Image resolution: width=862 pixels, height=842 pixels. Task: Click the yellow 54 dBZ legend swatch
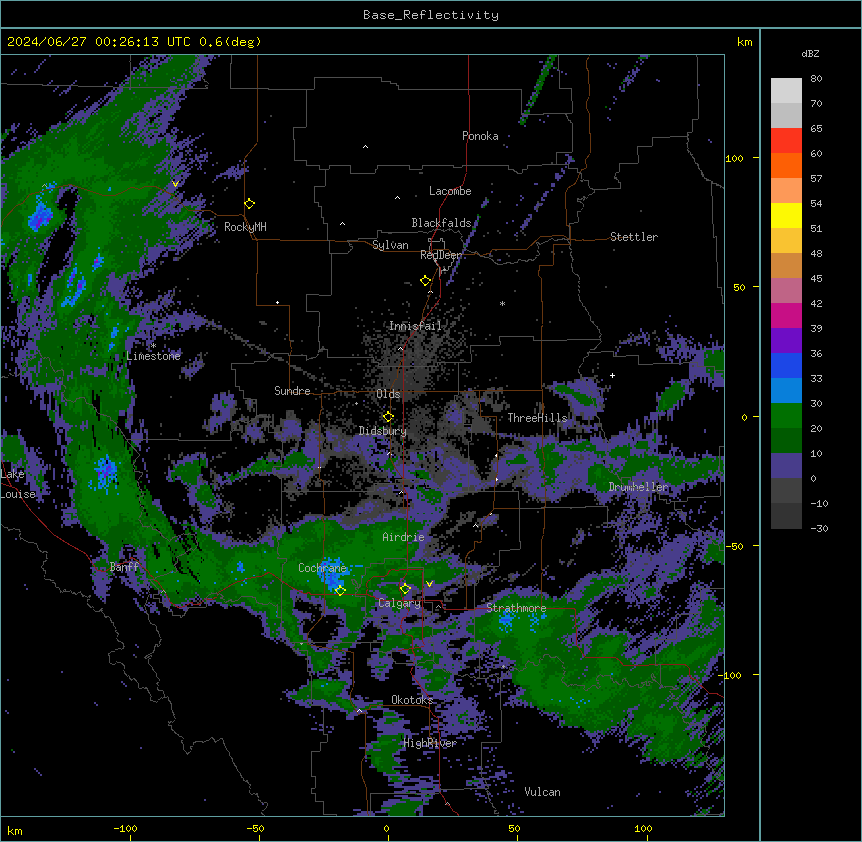coord(786,215)
